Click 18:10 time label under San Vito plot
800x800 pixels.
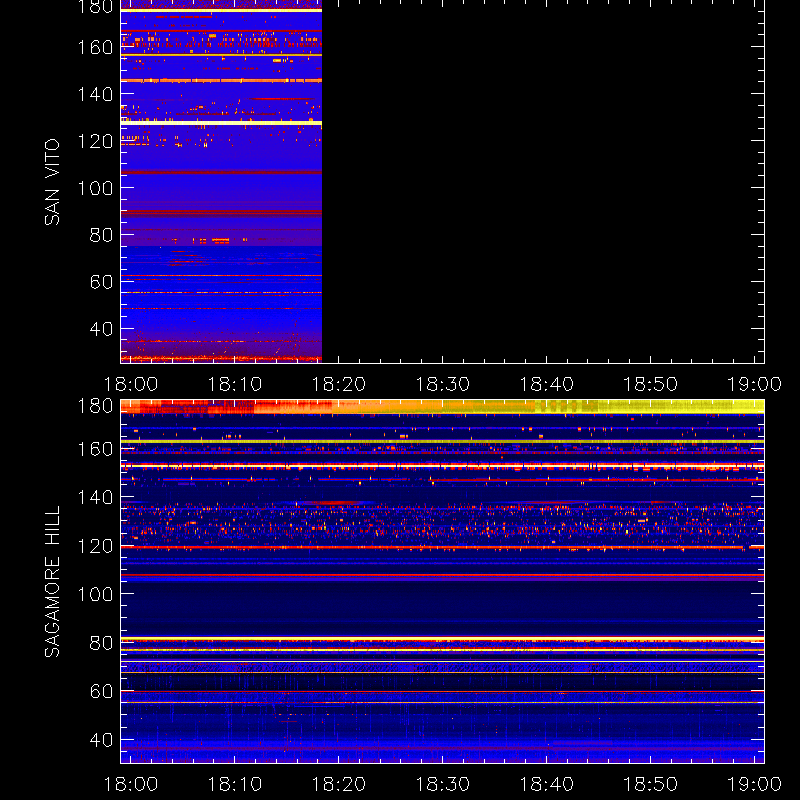tap(235, 384)
